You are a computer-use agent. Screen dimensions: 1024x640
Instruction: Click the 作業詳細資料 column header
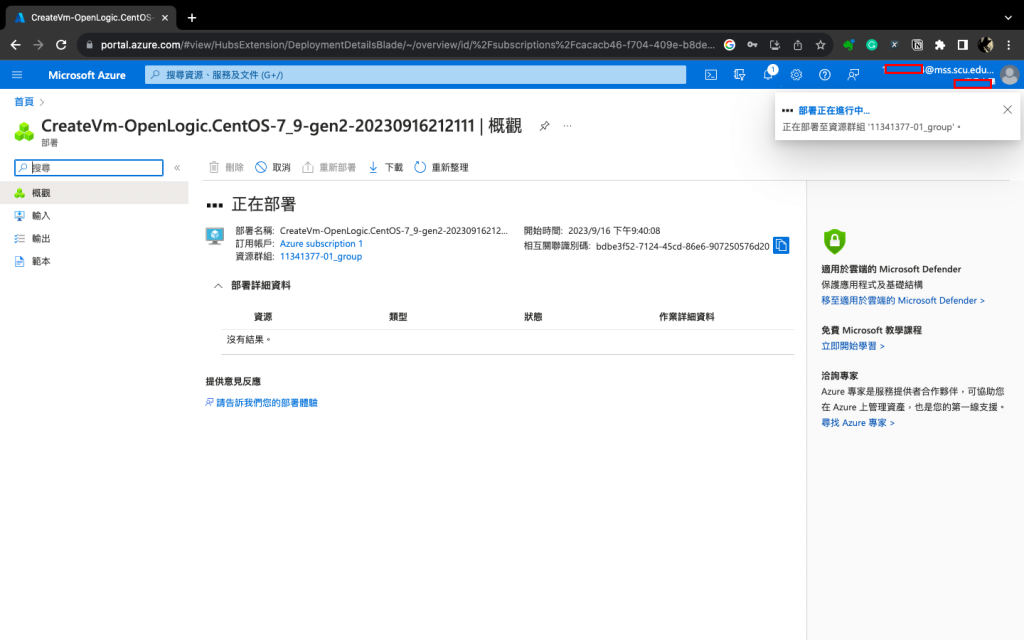[x=686, y=317]
